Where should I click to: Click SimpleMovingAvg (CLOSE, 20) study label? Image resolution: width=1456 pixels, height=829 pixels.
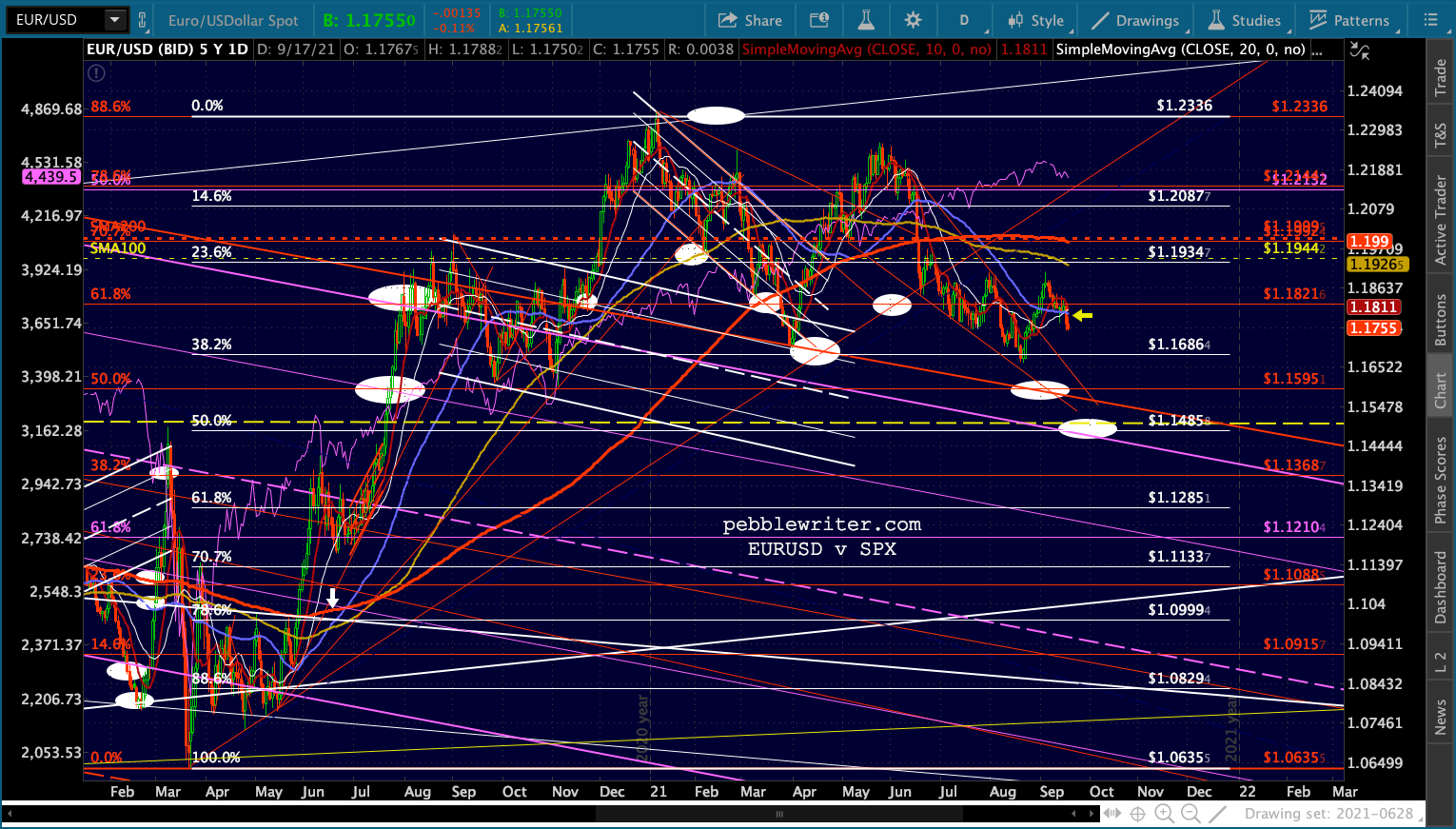[x=1180, y=49]
